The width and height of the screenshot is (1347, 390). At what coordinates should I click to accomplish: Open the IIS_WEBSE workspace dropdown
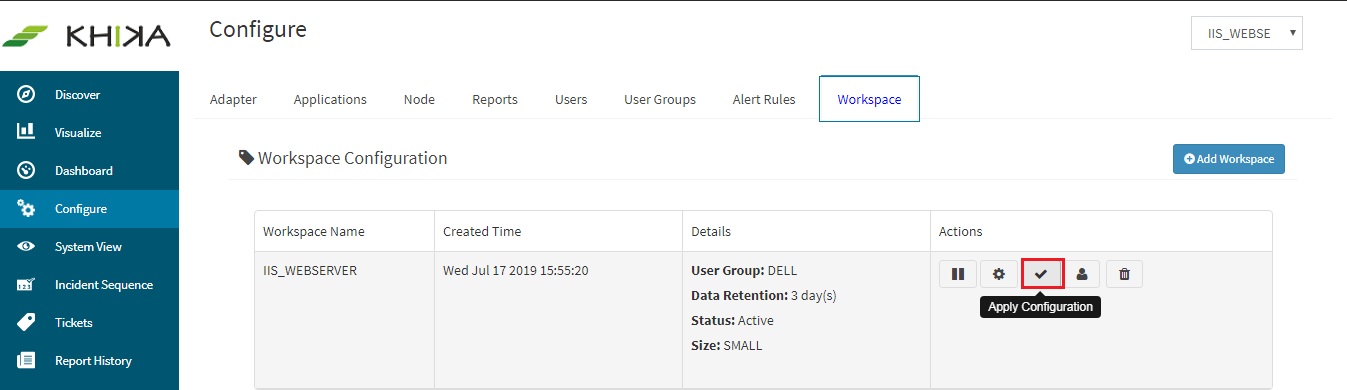click(1247, 33)
